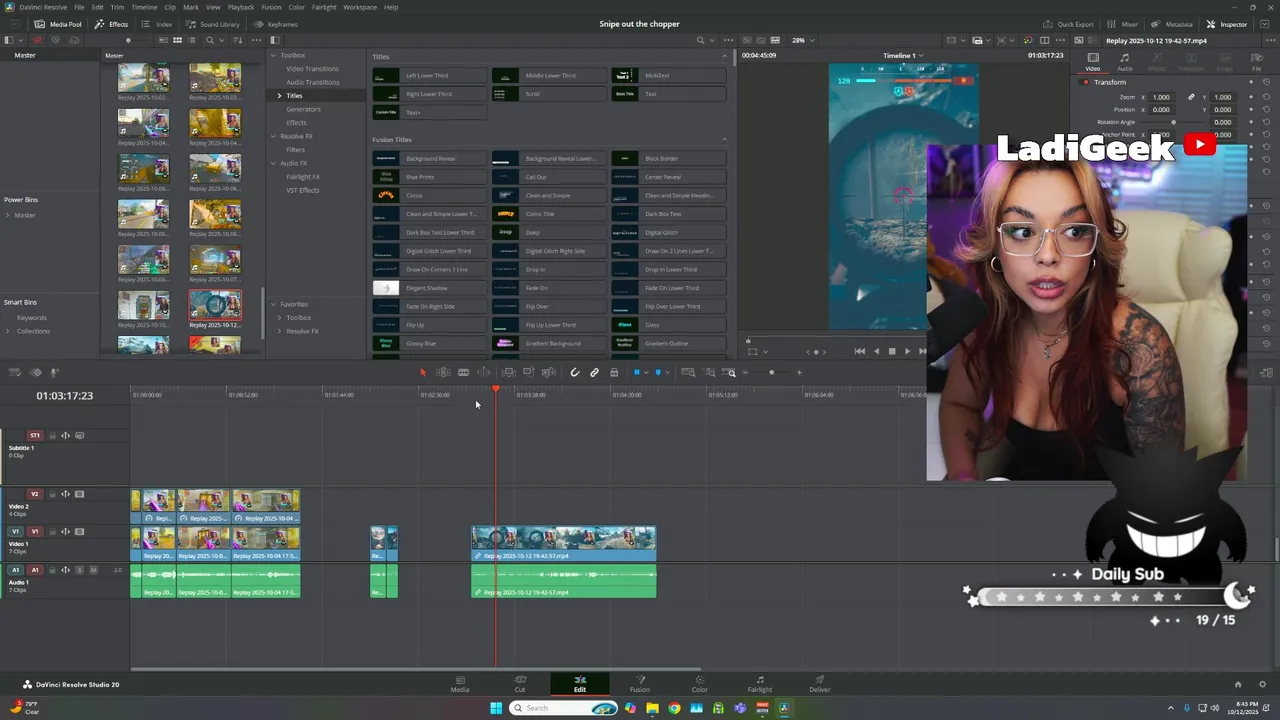Collapse the Audio FX tree
Image resolution: width=1280 pixels, height=720 pixels.
[x=273, y=163]
